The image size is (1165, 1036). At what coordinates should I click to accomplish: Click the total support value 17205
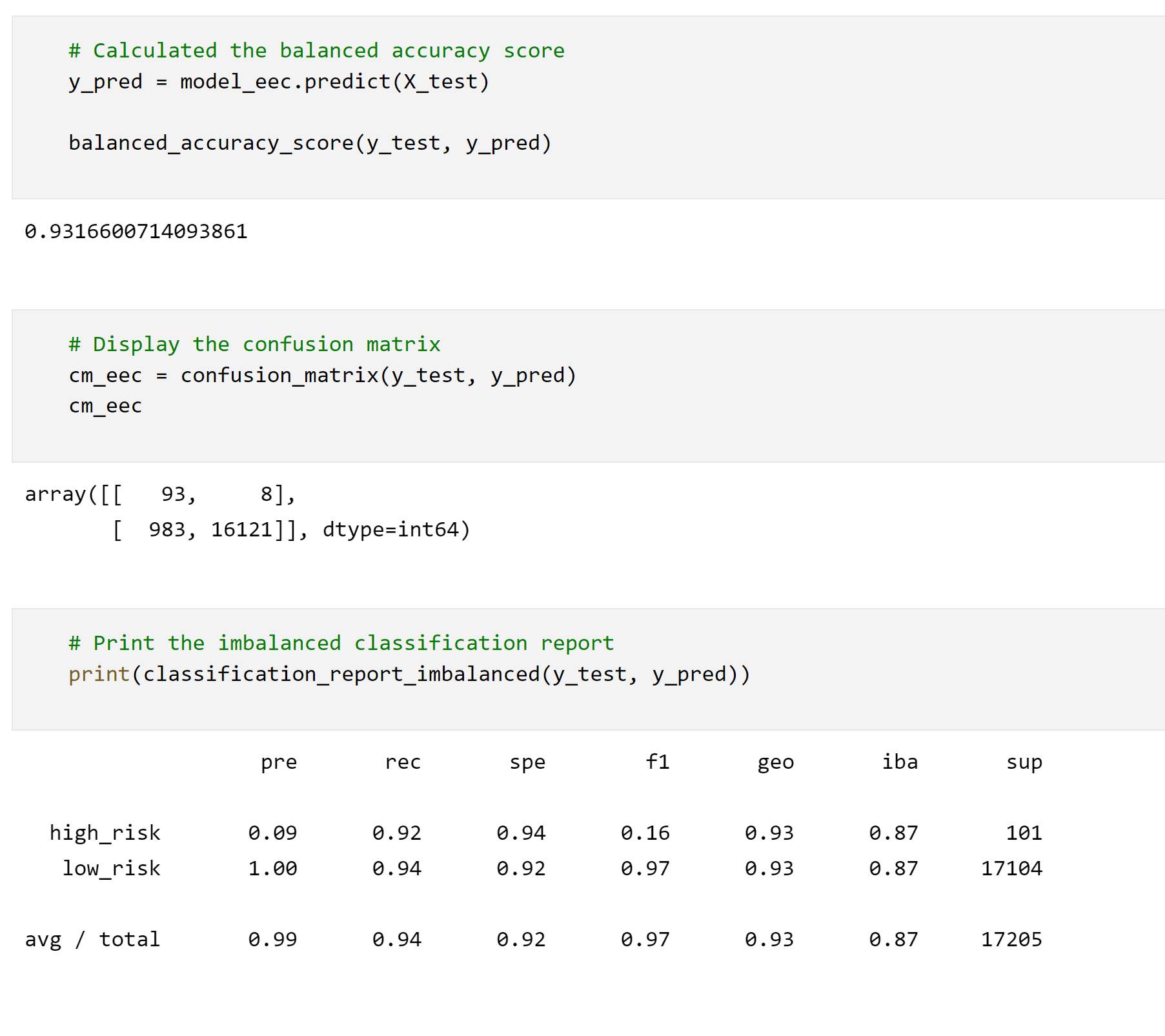pos(1011,939)
